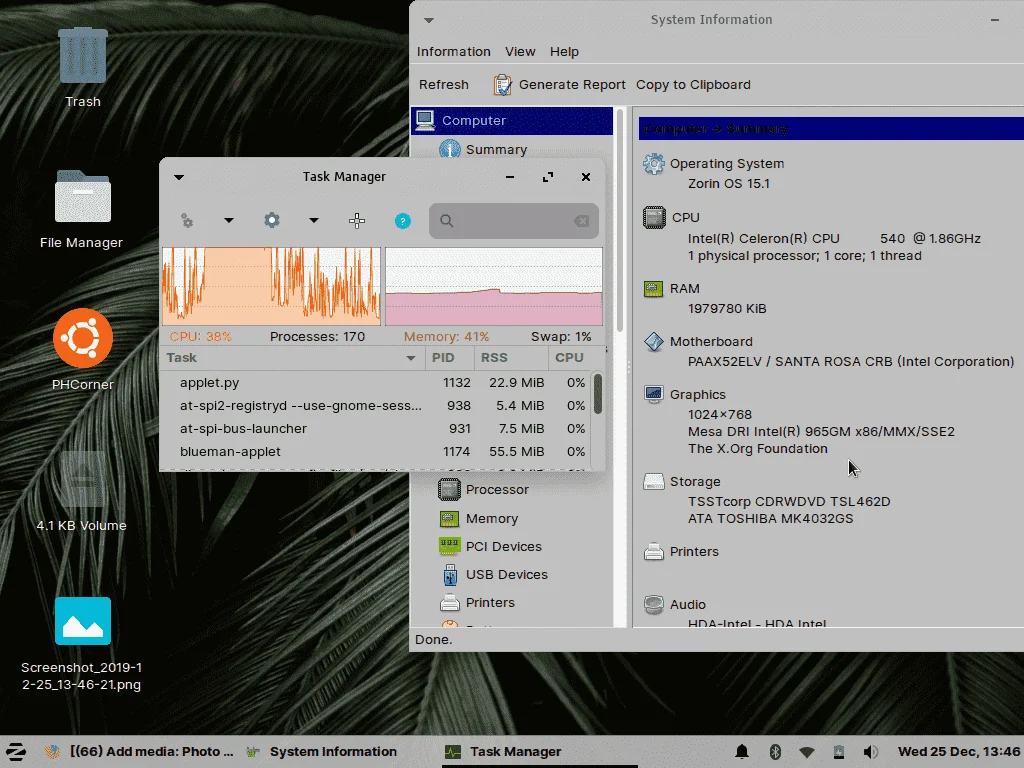Click the volume speaker tray icon

(871, 752)
